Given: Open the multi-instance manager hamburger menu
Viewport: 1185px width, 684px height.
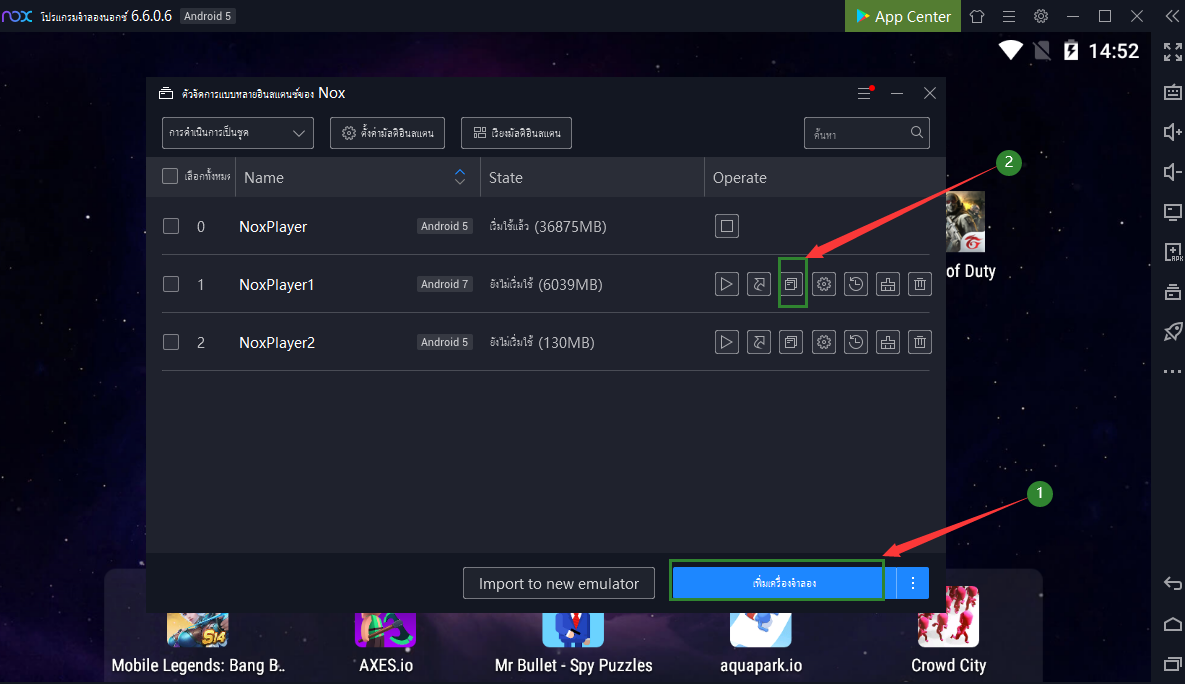Looking at the screenshot, I should click(864, 93).
